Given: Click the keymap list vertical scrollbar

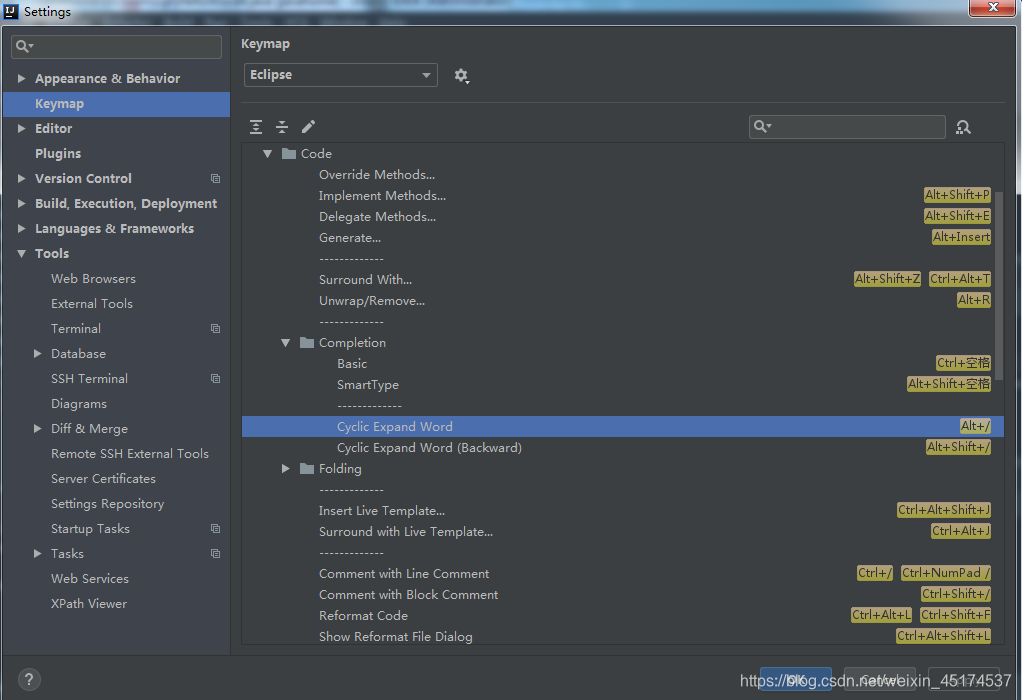Looking at the screenshot, I should tap(999, 285).
